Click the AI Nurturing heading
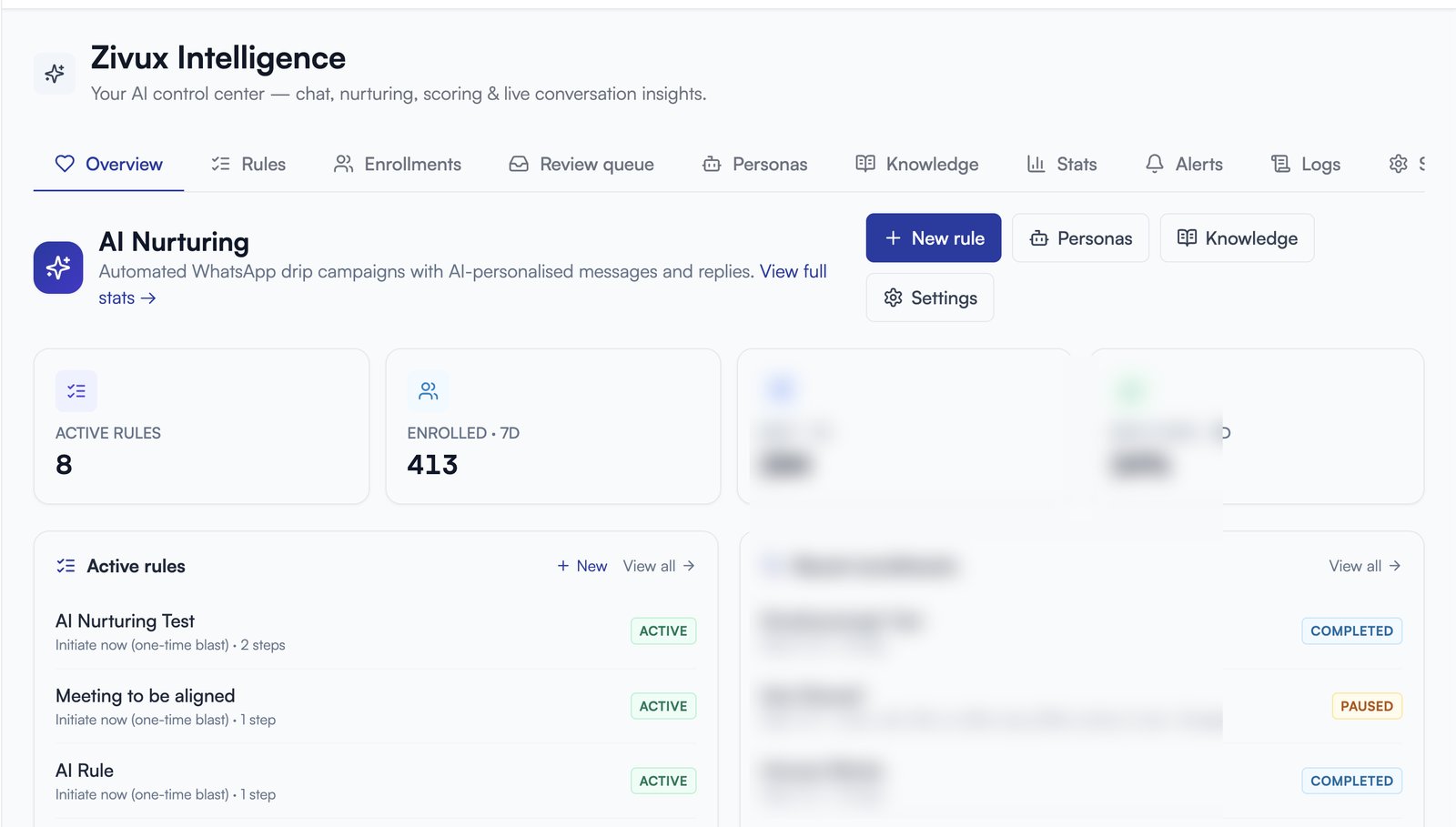Image resolution: width=1456 pixels, height=827 pixels. click(x=174, y=242)
